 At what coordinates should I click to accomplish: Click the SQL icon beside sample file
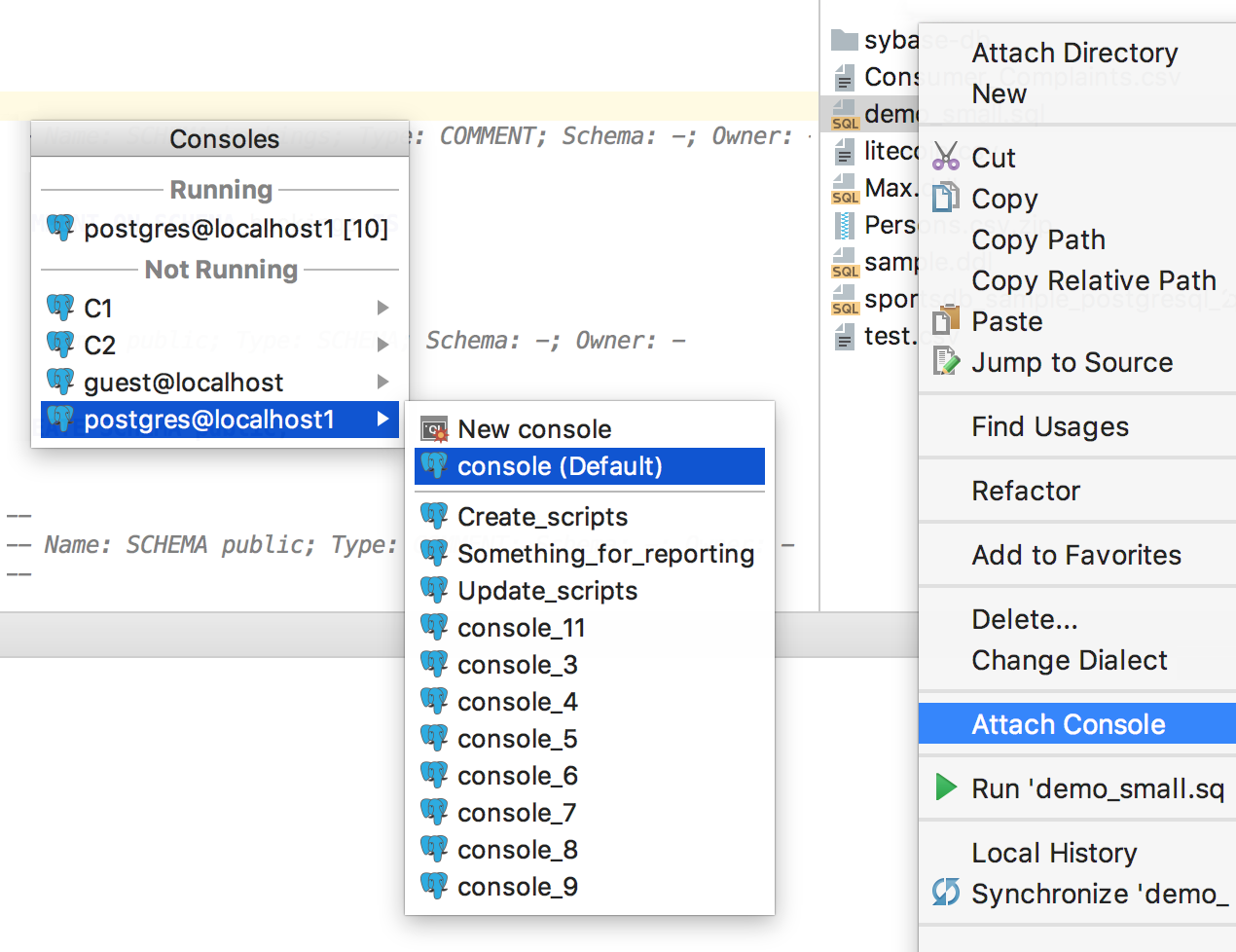(845, 262)
